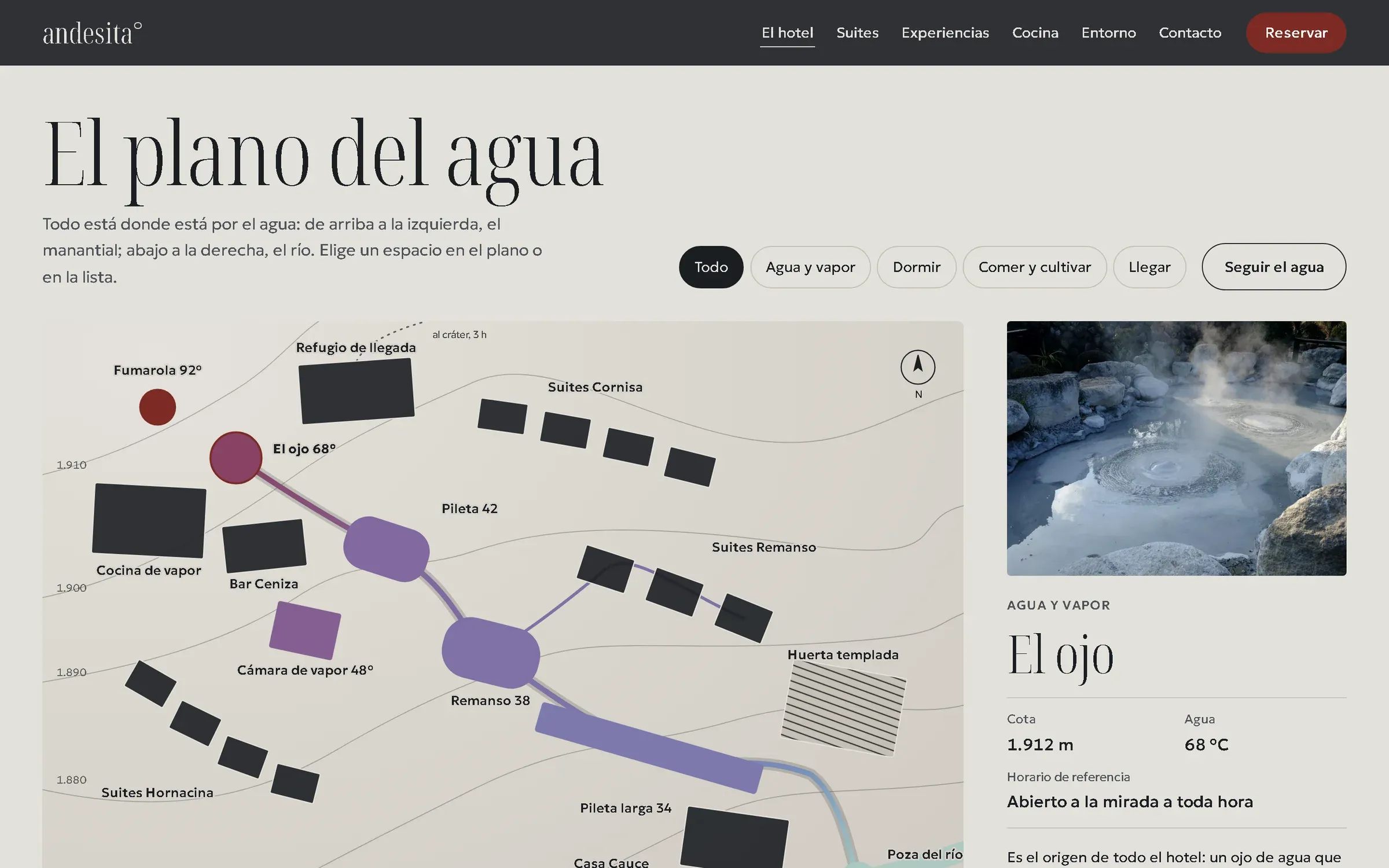Click the AGUA Y VAPOR category label

(x=1059, y=605)
